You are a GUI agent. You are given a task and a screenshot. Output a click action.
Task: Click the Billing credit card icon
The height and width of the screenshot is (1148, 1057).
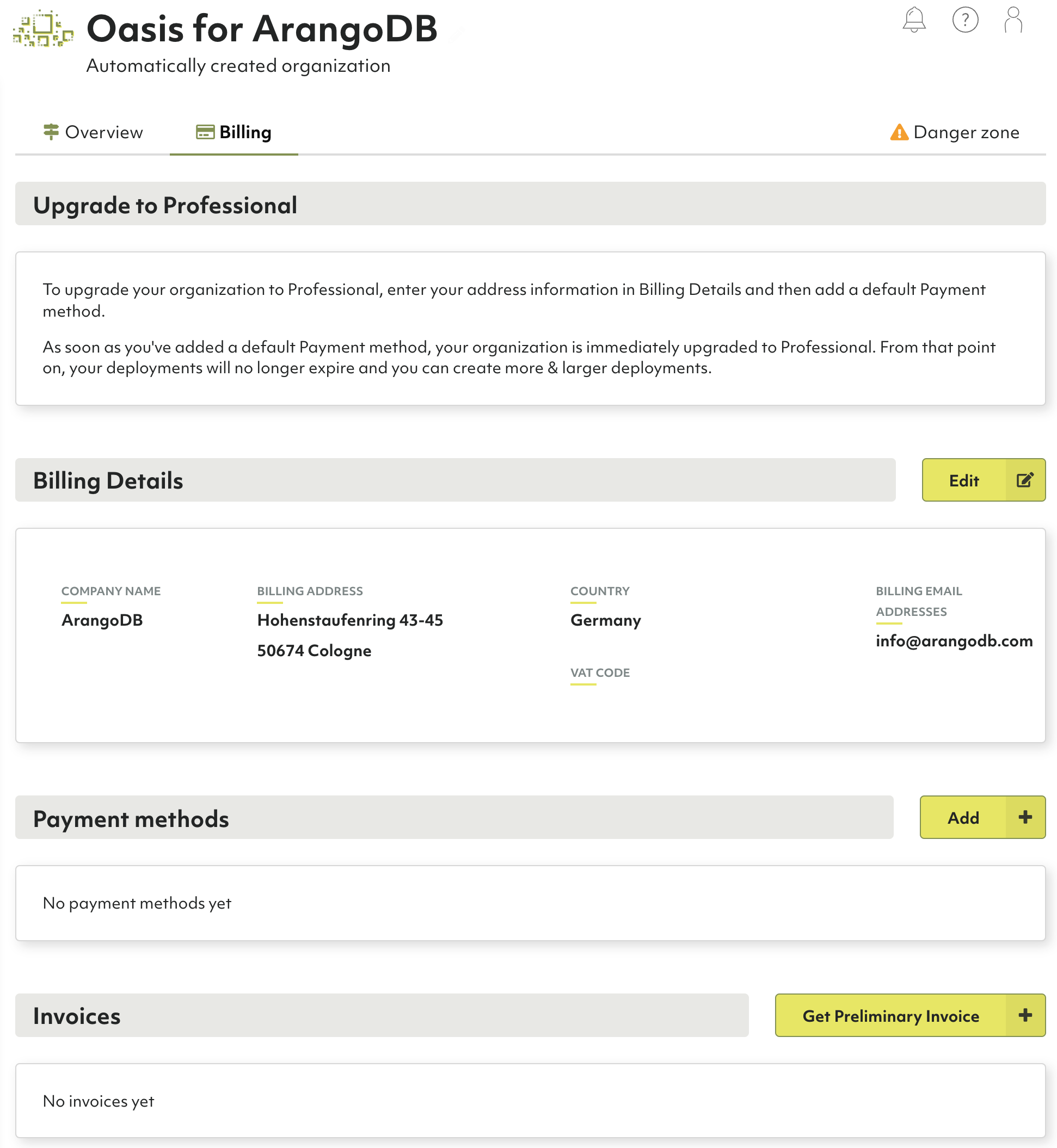pos(205,132)
